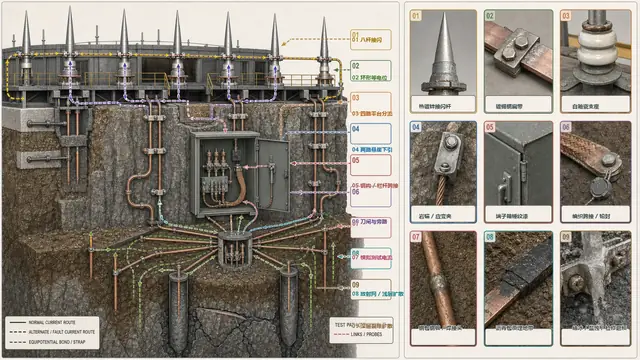Open the 07 copper rod weld joint photo

point(443,280)
